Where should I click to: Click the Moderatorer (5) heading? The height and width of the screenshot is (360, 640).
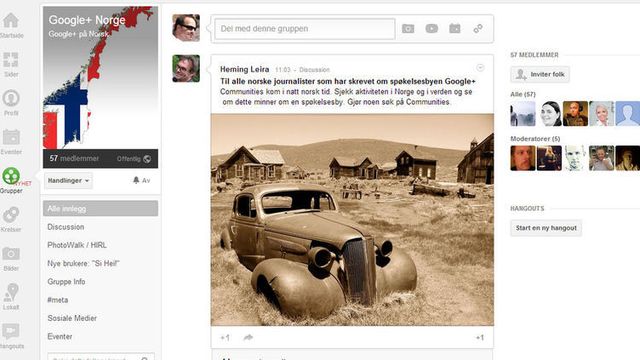point(535,139)
